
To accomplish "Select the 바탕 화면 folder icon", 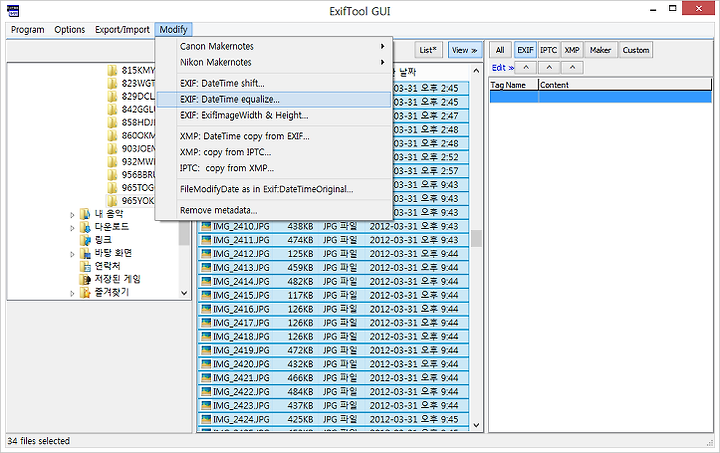I will tap(85, 253).
